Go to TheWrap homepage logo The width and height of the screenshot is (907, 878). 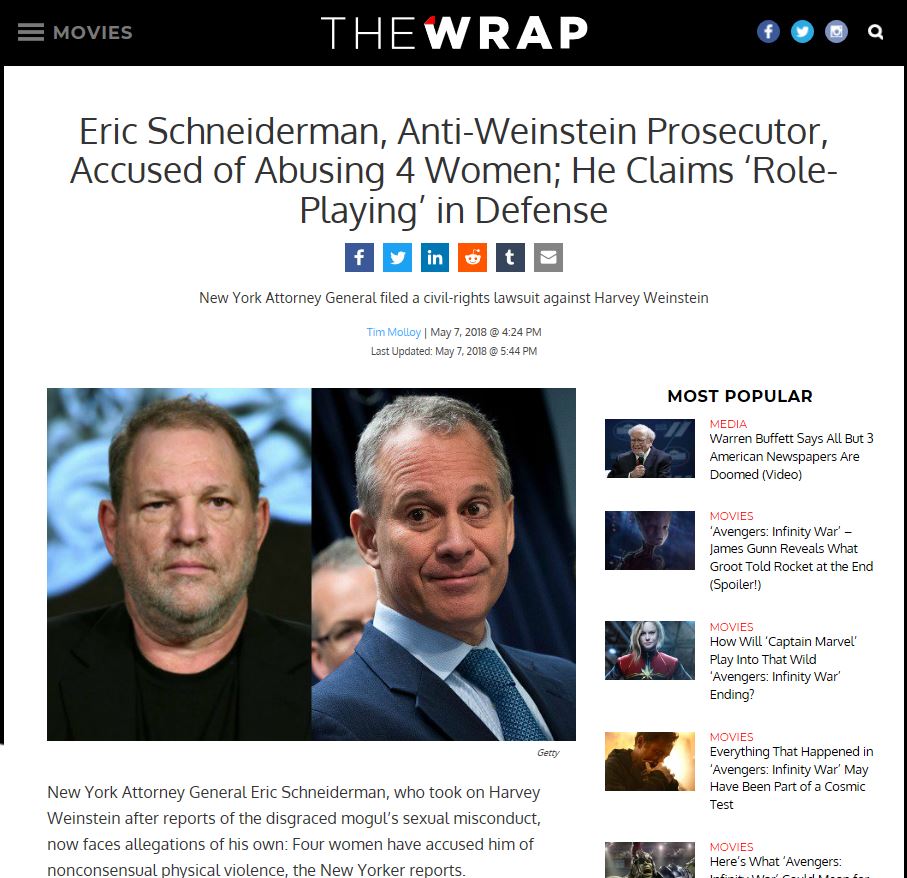[x=454, y=32]
